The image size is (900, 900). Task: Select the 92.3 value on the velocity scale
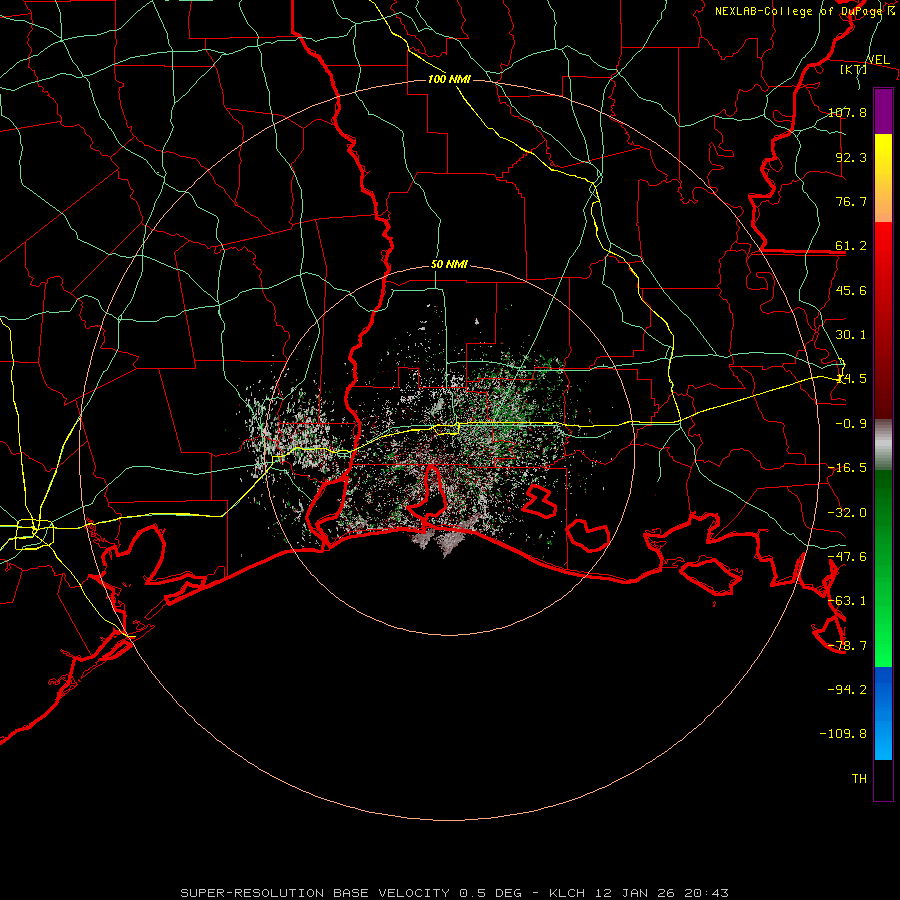851,157
